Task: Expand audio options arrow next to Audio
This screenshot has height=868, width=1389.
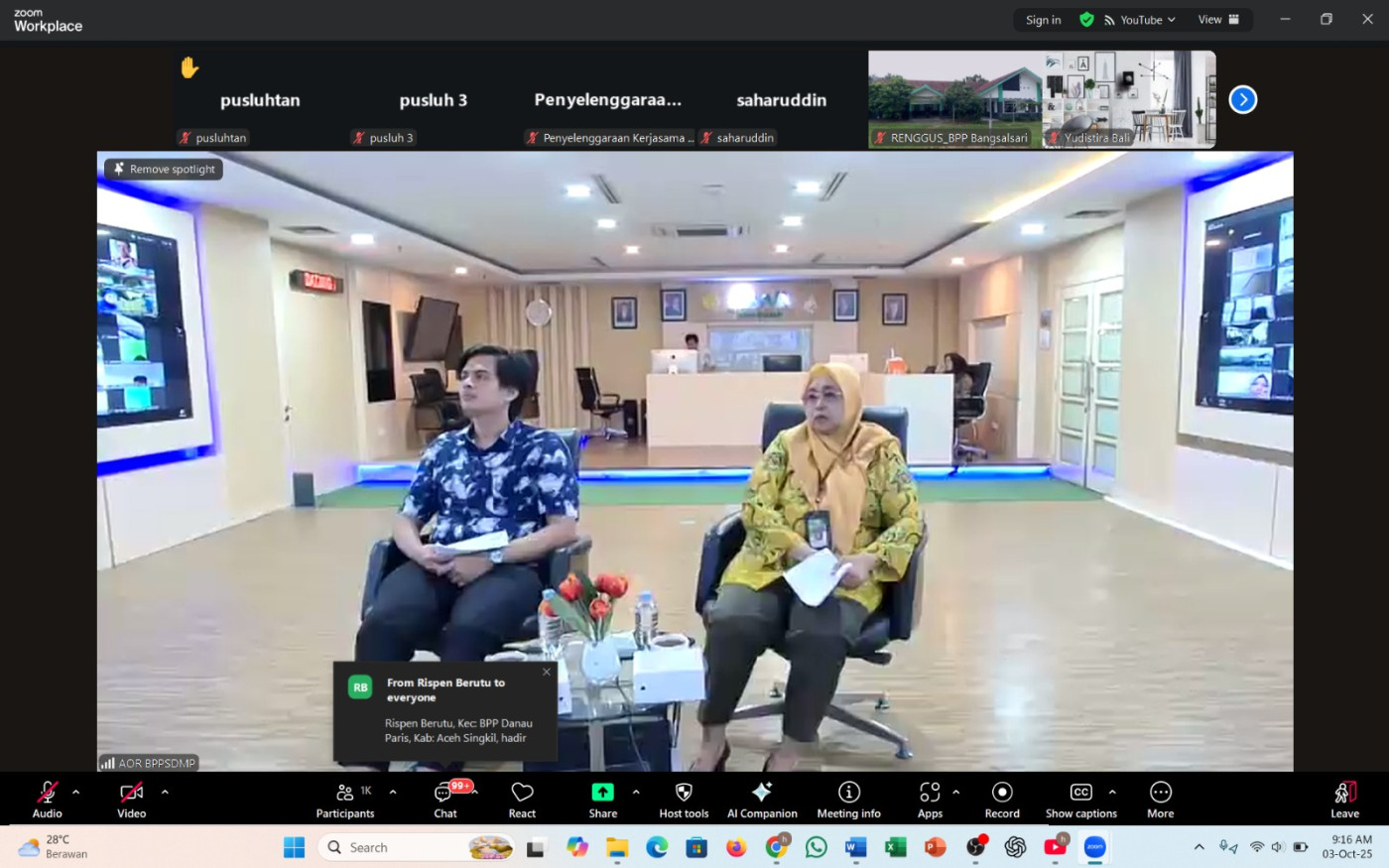Action: point(76,792)
